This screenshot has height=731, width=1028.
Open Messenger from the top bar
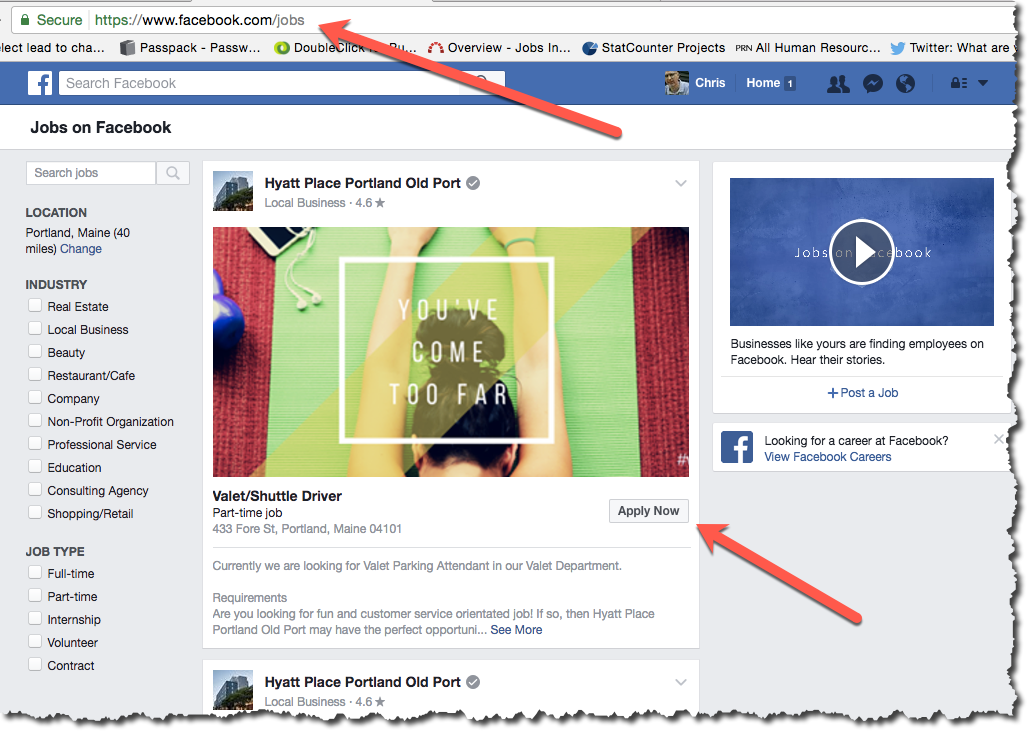[x=872, y=83]
